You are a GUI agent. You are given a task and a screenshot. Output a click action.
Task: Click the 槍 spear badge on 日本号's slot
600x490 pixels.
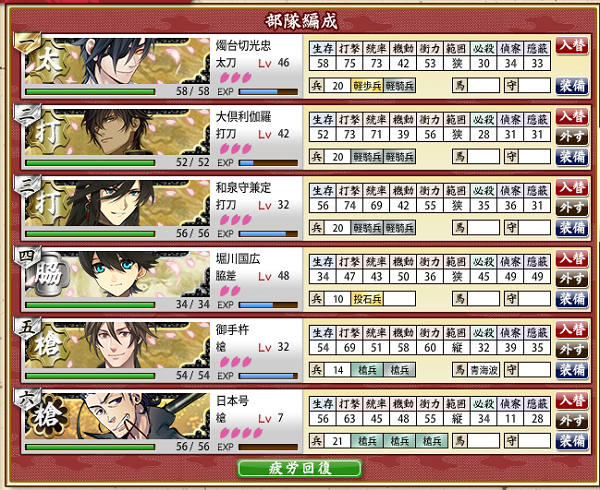[49, 417]
